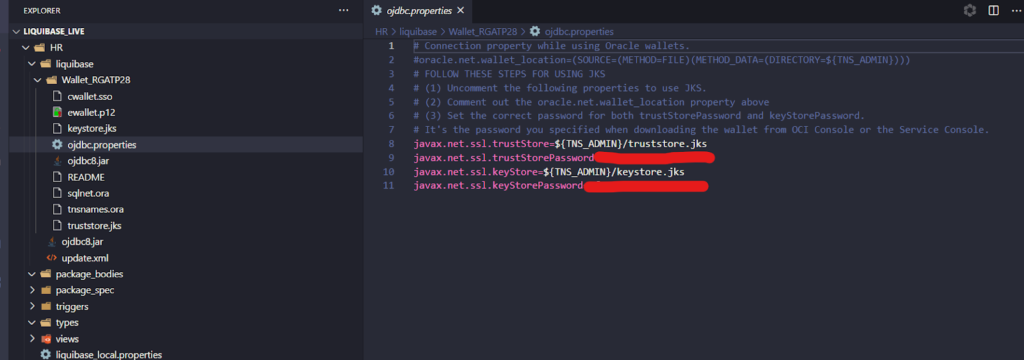
Task: Close the ojdbc.properties tab
Action: coord(460,10)
